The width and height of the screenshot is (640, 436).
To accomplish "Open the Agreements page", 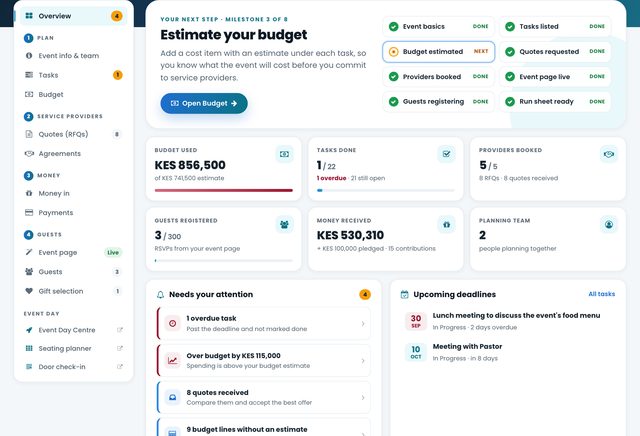I will pyautogui.click(x=73, y=153).
